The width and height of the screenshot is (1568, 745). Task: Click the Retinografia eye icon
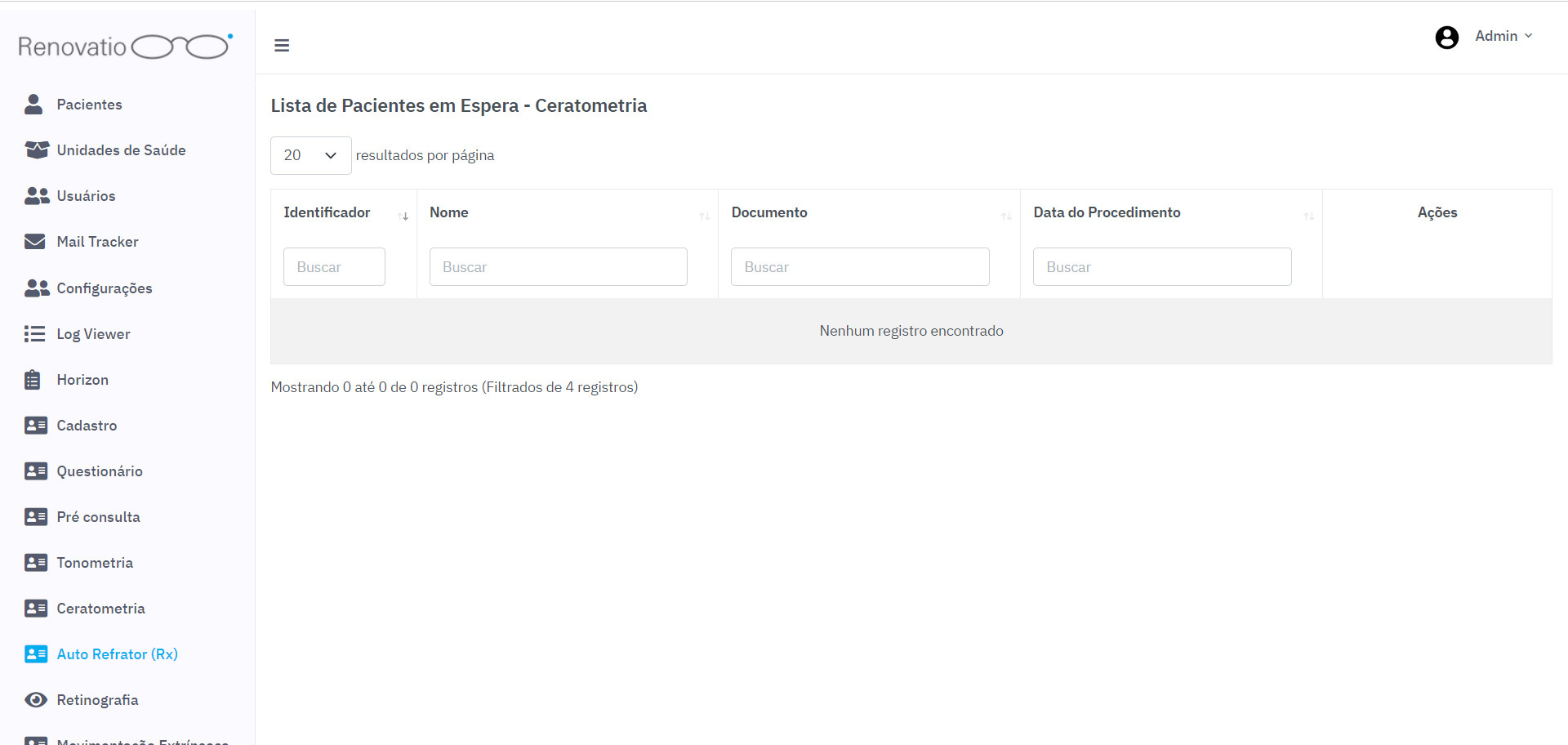pyautogui.click(x=36, y=700)
